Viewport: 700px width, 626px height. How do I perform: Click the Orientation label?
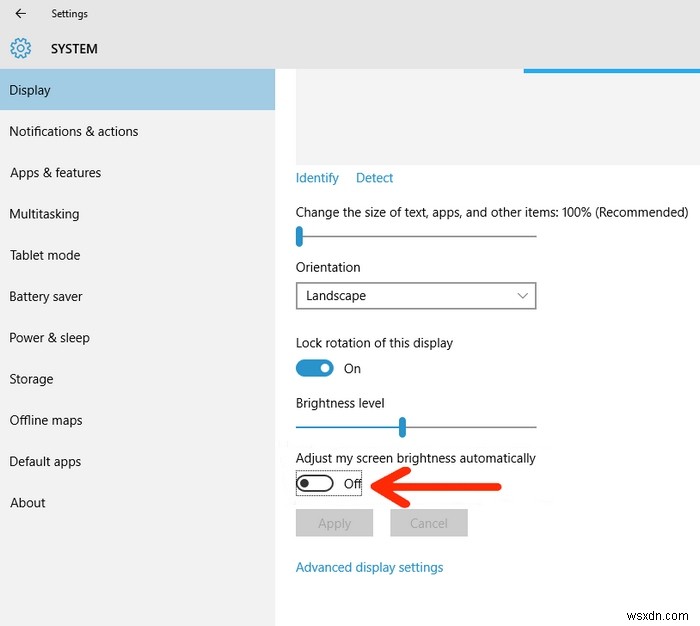coord(328,267)
